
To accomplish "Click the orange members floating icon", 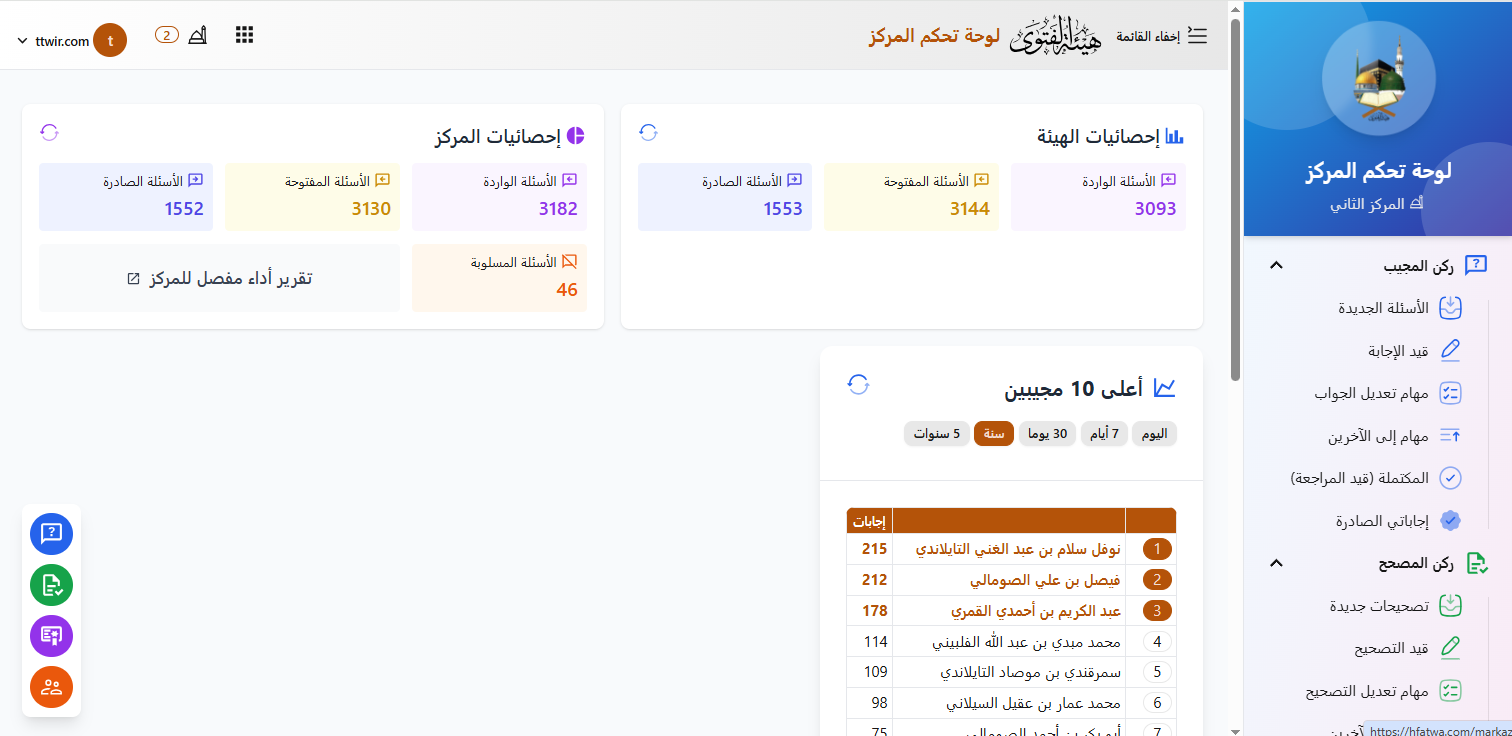I will [x=51, y=687].
